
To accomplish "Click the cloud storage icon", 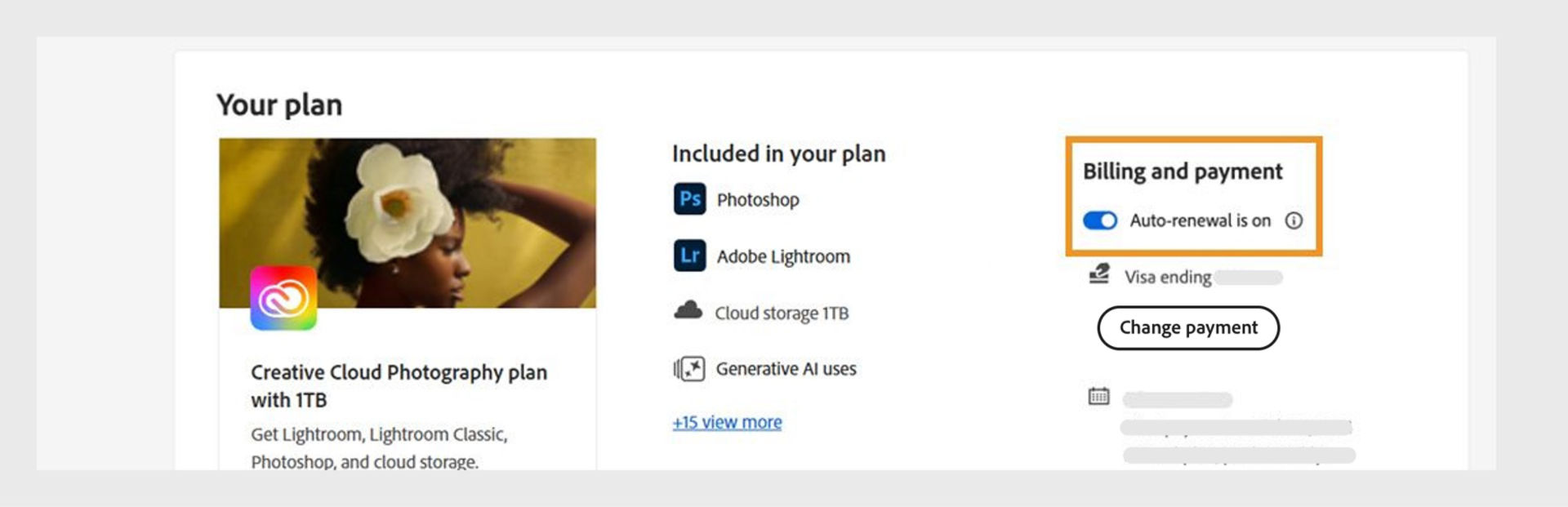I will coord(688,311).
